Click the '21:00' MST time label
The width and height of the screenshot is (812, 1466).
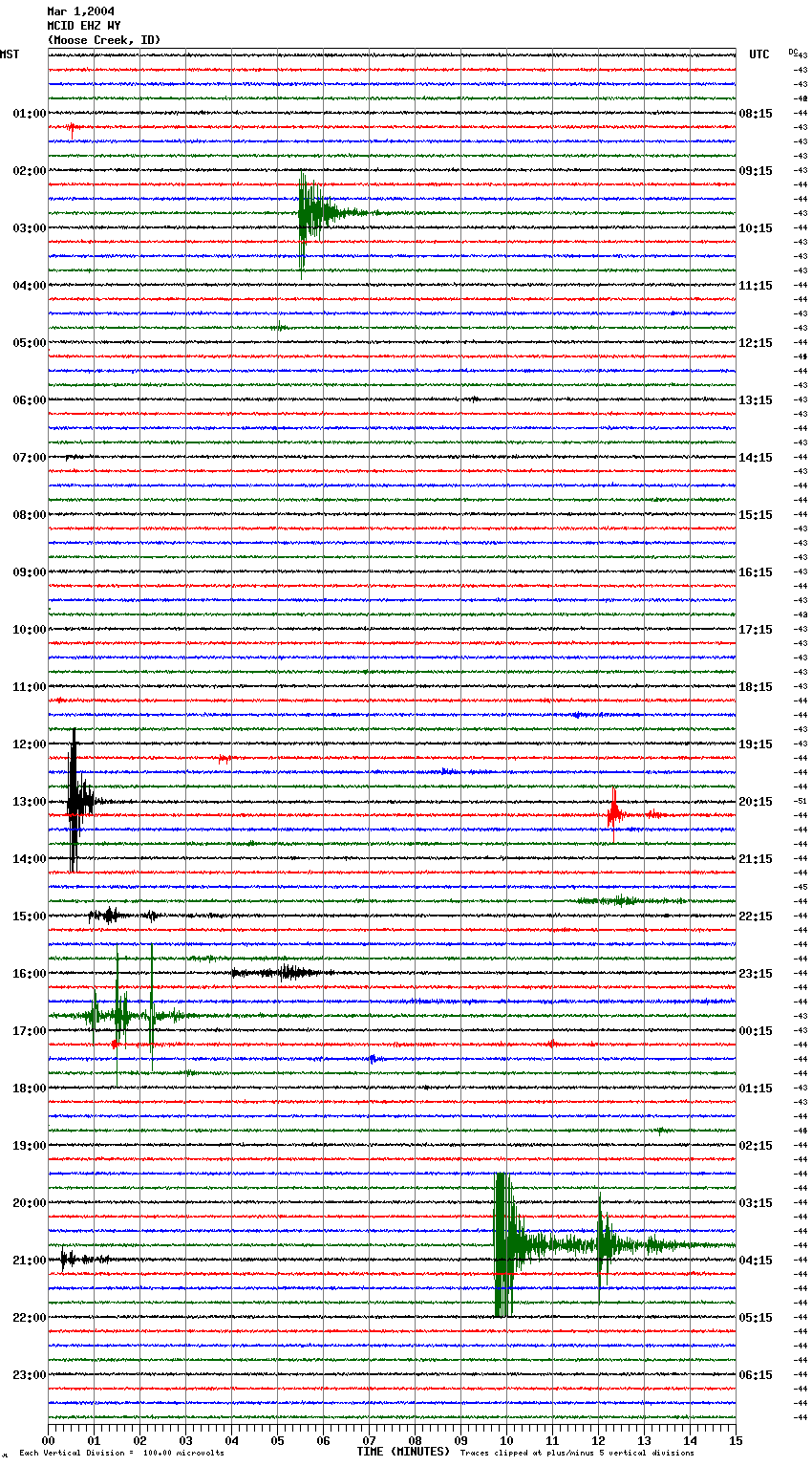pos(30,1261)
